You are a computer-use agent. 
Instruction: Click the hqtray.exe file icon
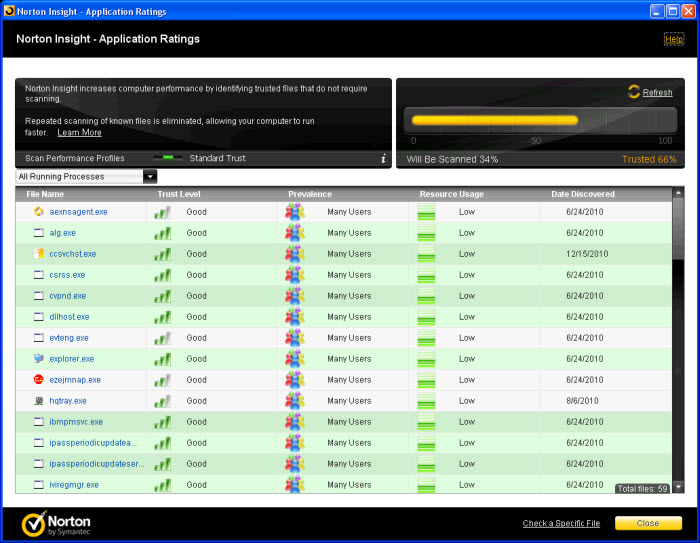coord(39,400)
